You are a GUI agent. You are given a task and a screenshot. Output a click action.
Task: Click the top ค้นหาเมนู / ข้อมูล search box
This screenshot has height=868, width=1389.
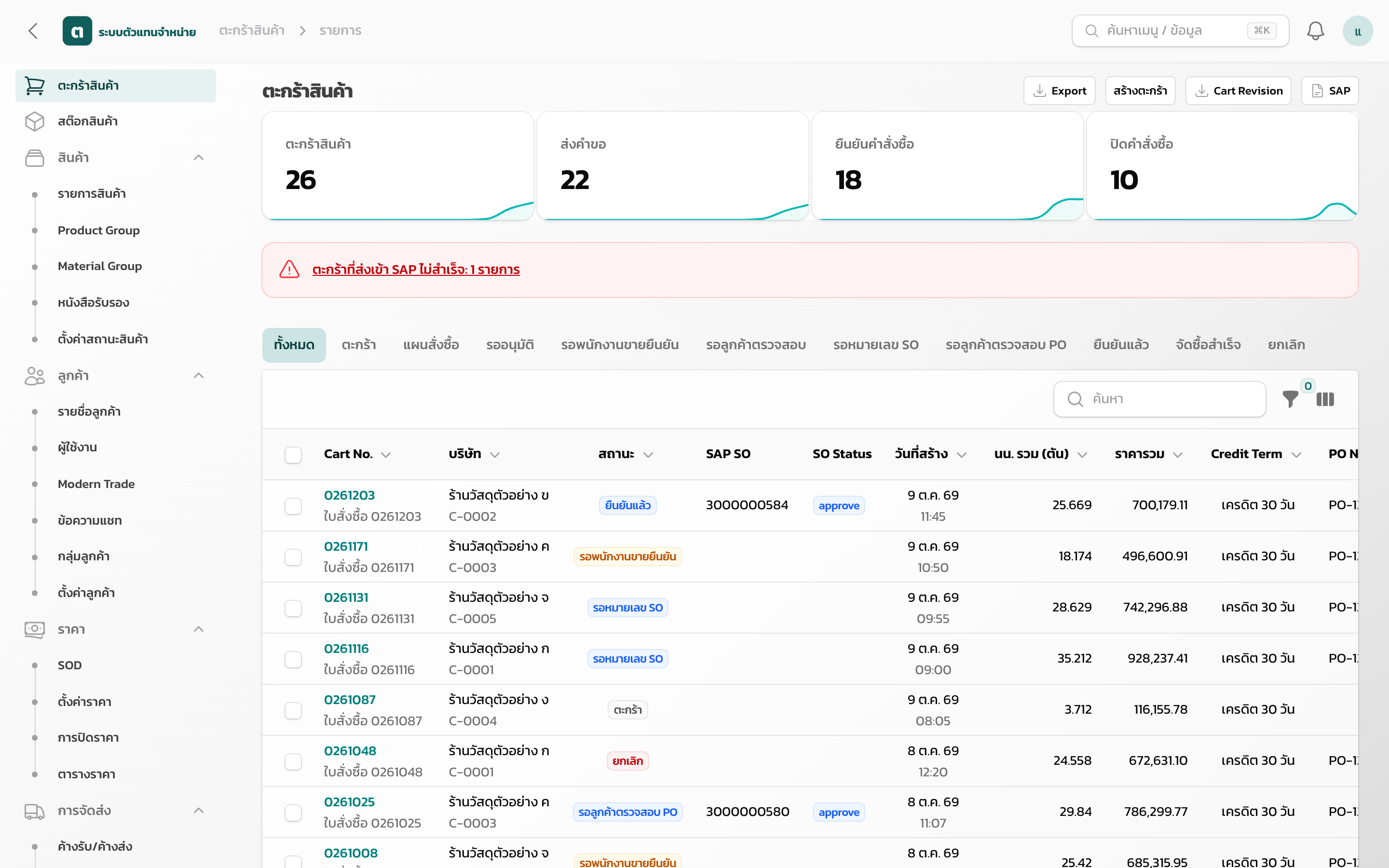[x=1180, y=31]
